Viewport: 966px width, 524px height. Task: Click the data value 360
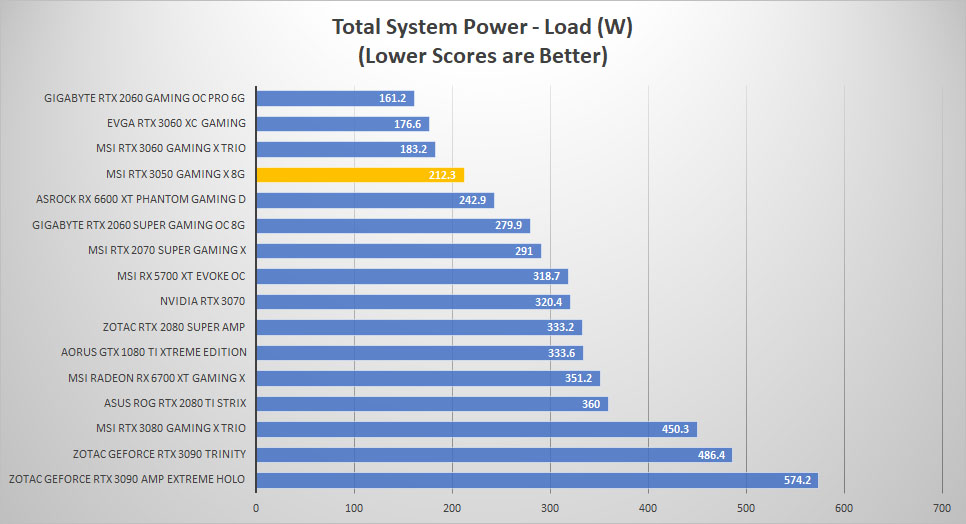[x=591, y=405]
